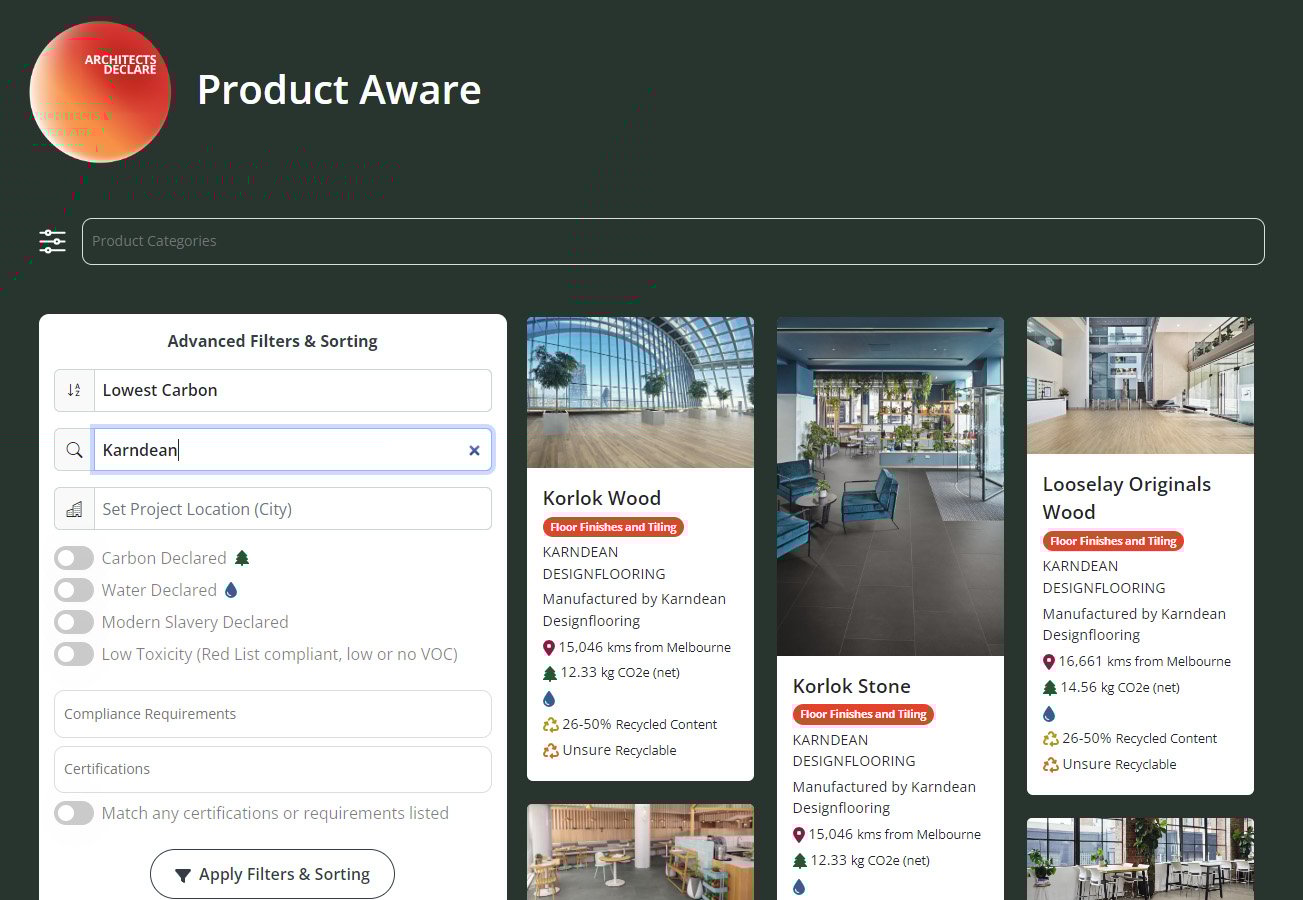Click the filter sliders icon beside Product Categories
The height and width of the screenshot is (900, 1303).
(52, 241)
